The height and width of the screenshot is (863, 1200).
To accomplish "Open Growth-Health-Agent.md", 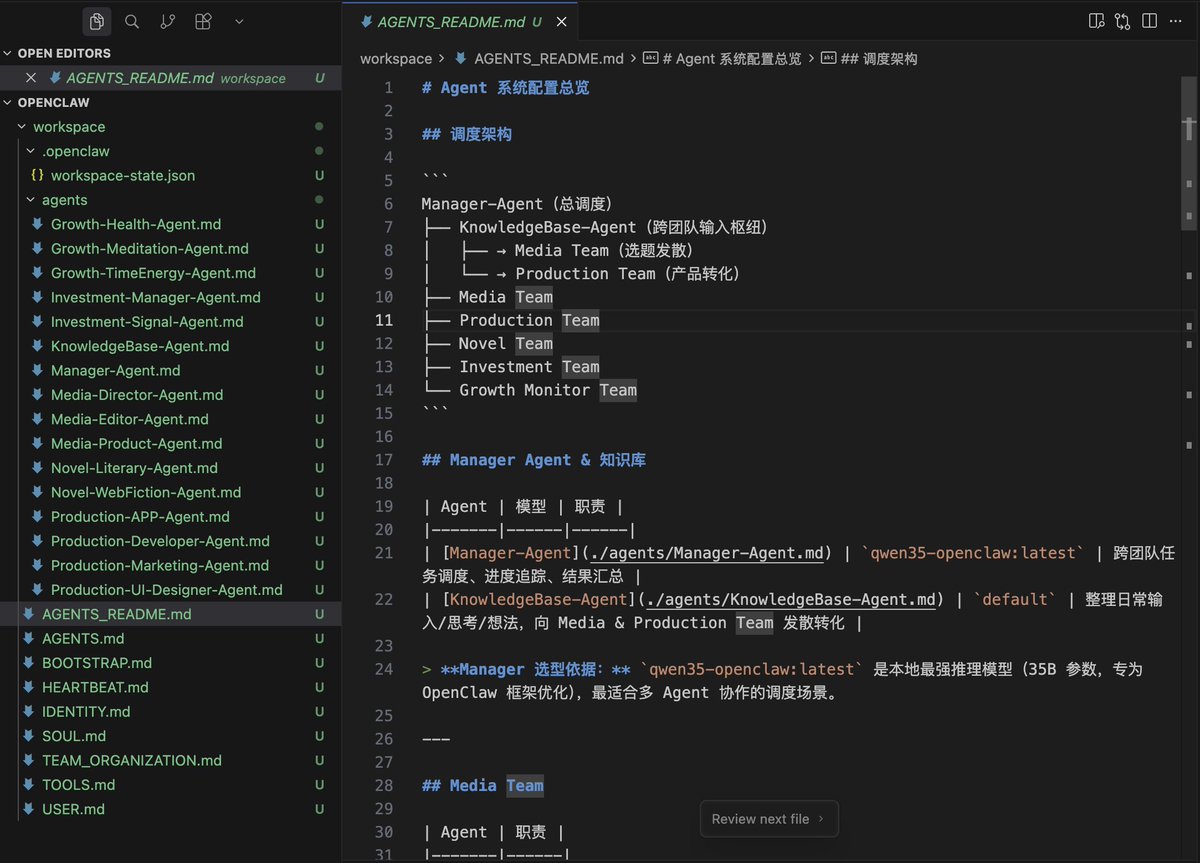I will point(136,224).
